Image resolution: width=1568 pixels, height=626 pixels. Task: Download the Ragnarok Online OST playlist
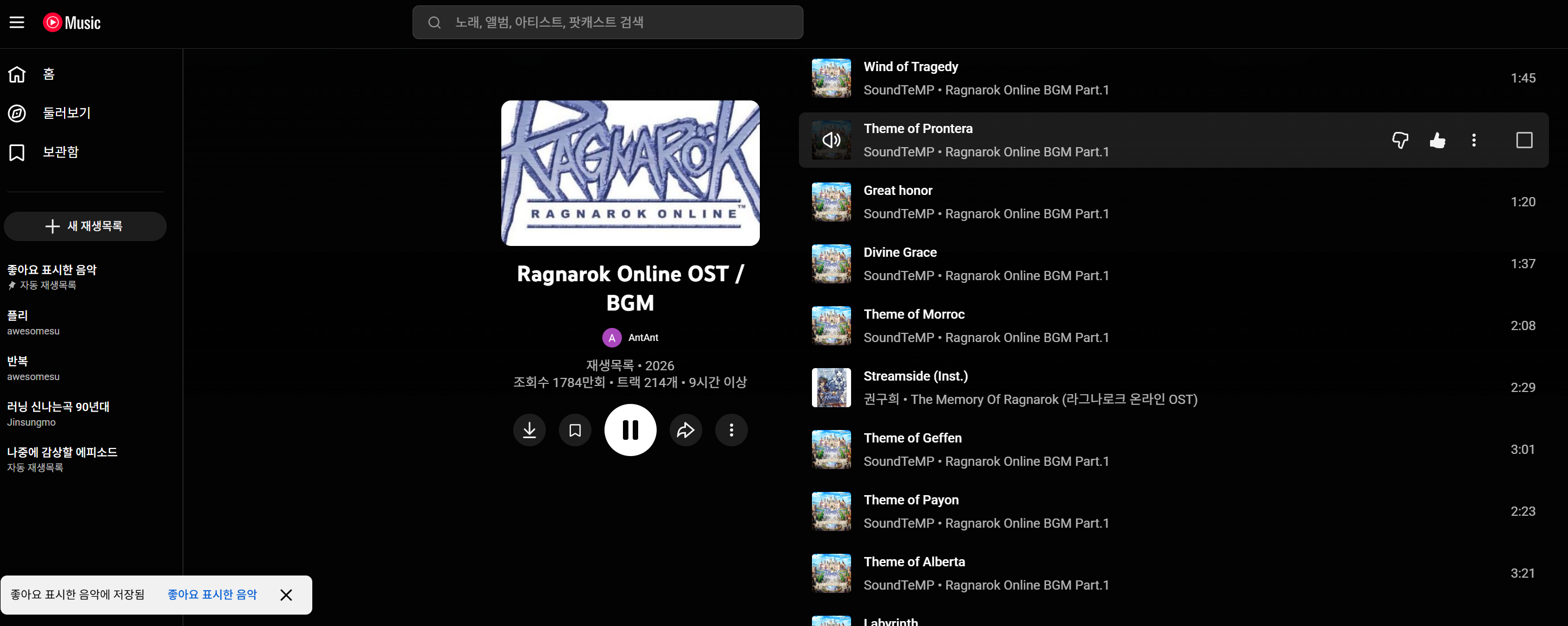coord(529,430)
